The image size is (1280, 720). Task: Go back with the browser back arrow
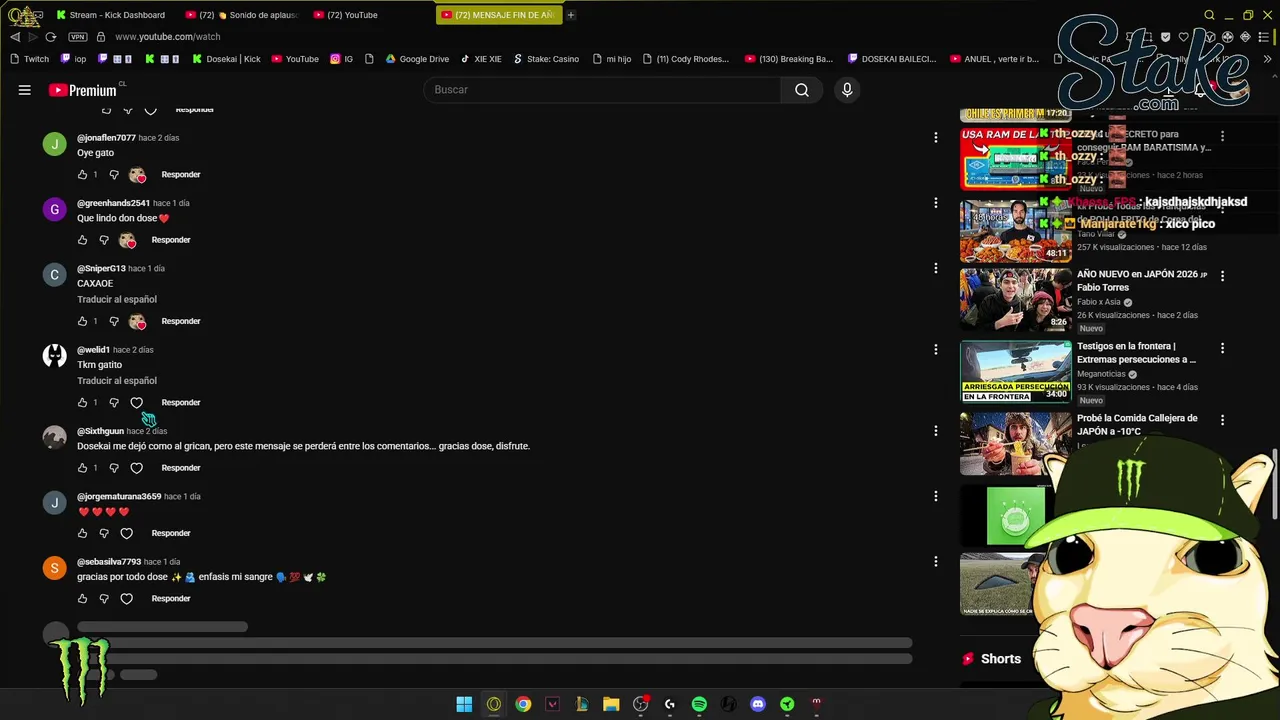coord(14,37)
